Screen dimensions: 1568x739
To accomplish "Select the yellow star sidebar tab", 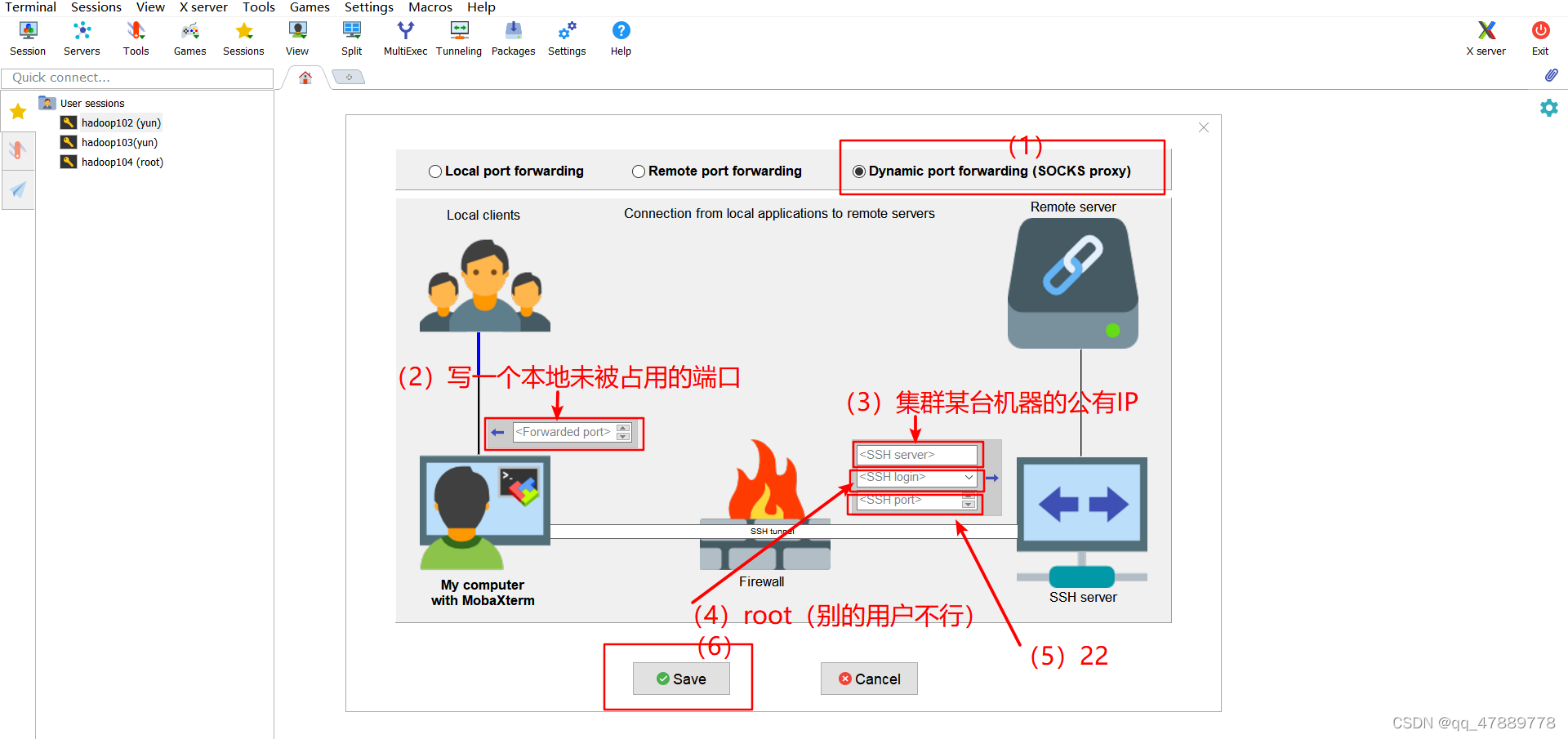I will (18, 111).
